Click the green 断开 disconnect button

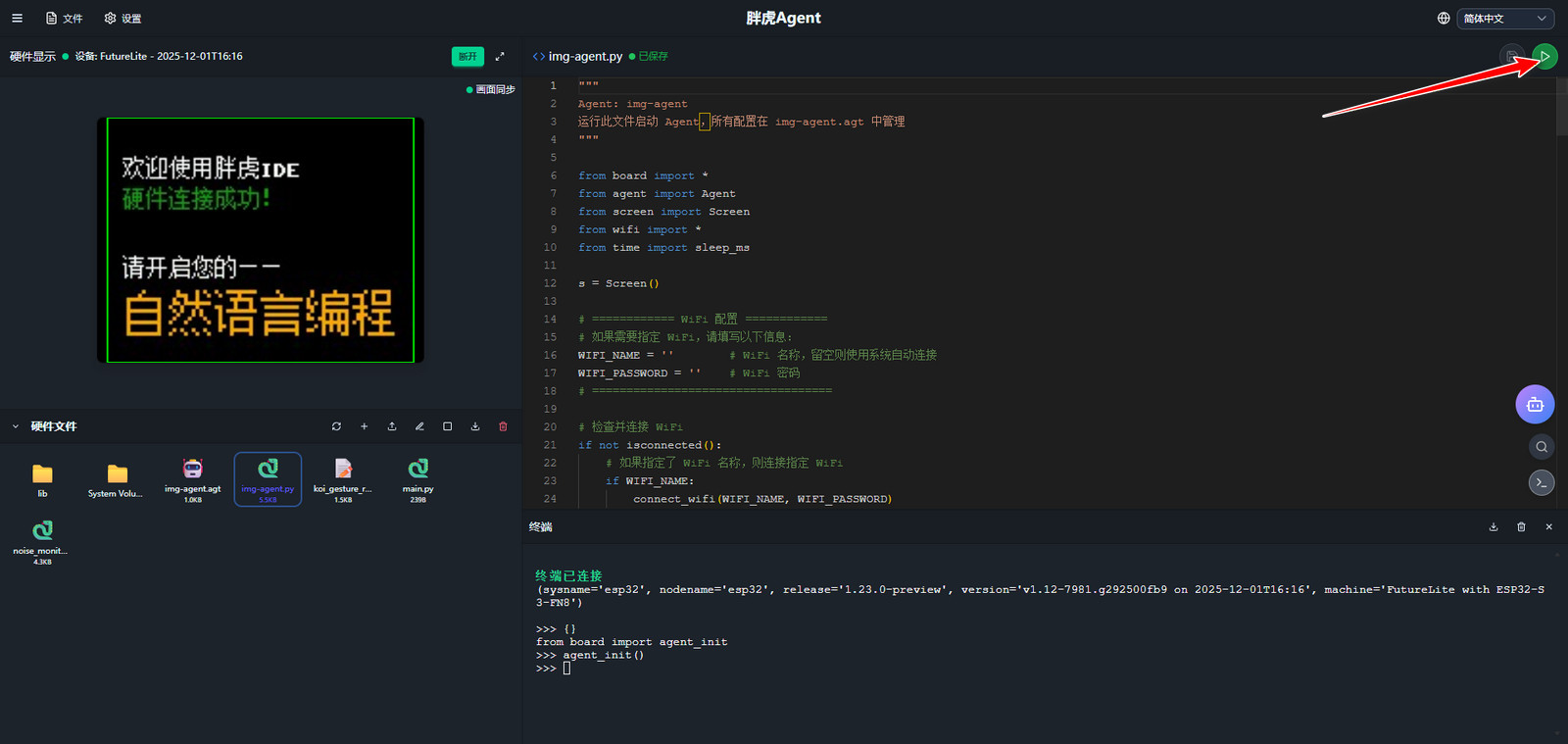point(467,57)
